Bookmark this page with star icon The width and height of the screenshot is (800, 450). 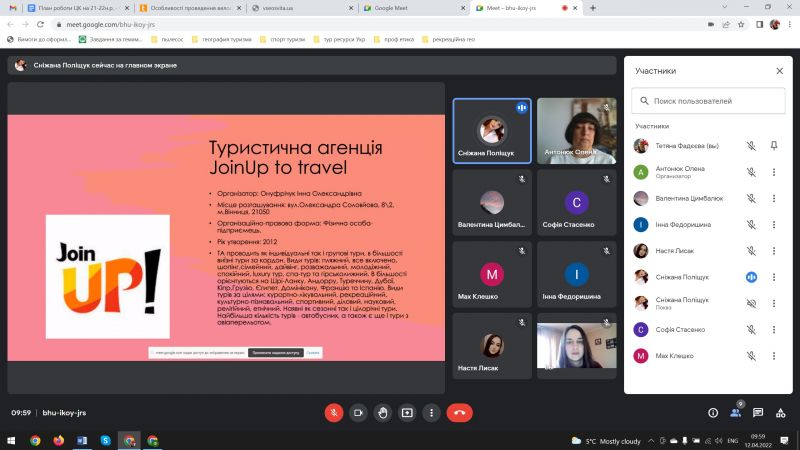pos(741,24)
